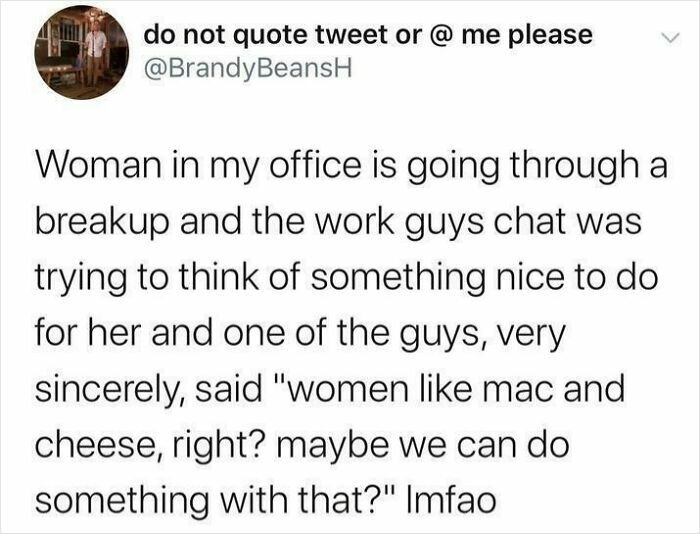
Task: Click the phrase 'work guys chat'
Action: coord(449,223)
